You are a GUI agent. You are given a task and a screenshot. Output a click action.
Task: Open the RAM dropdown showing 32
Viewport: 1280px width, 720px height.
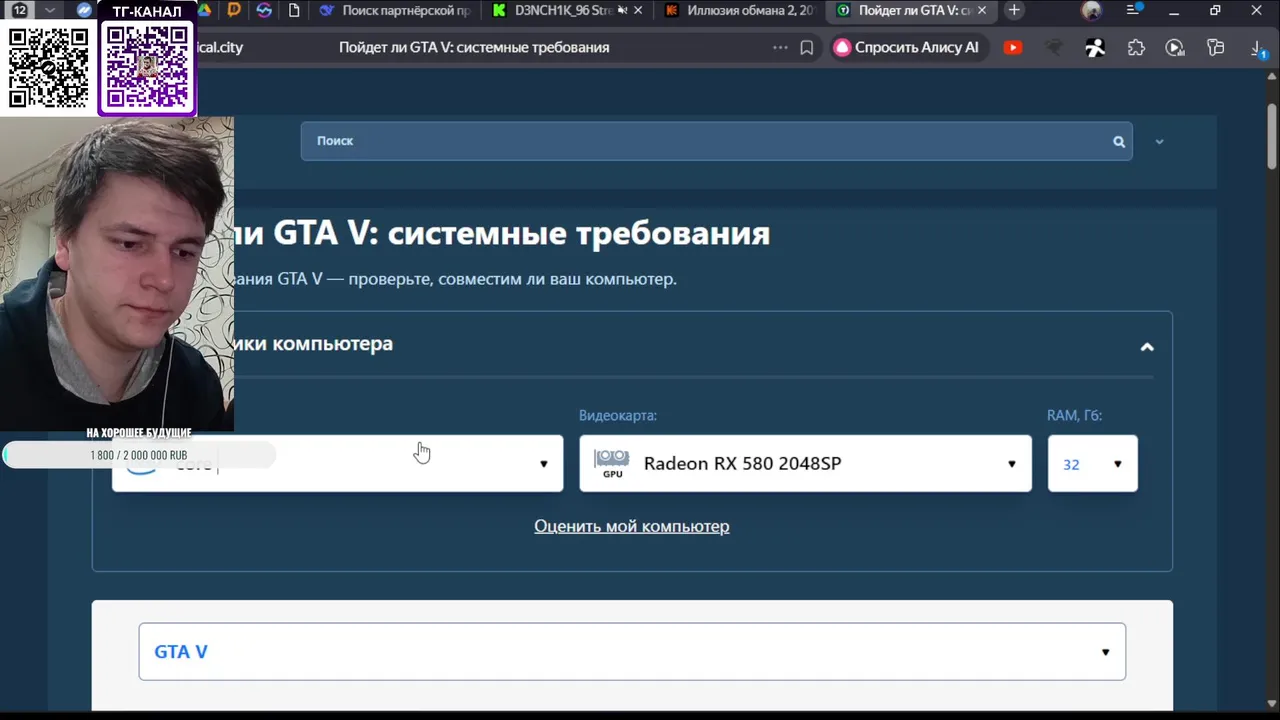point(1092,463)
